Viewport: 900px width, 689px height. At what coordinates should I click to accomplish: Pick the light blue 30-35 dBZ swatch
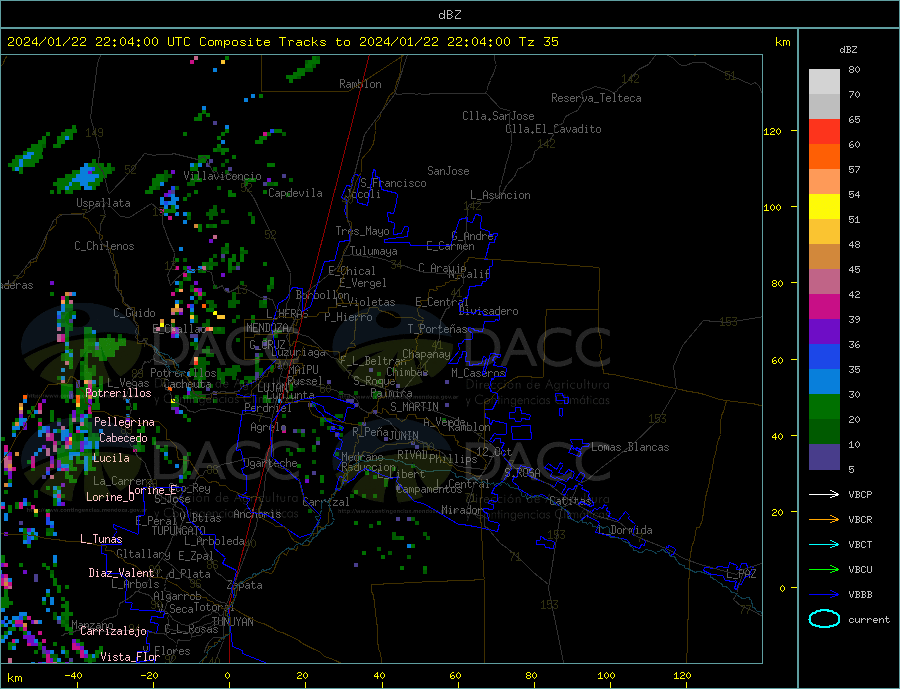pos(824,382)
